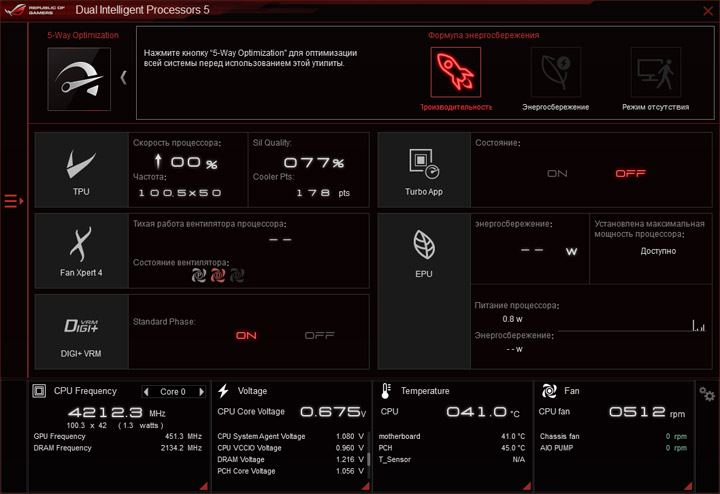Click the GPU Frequency row
The height and width of the screenshot is (494, 720).
118,436
